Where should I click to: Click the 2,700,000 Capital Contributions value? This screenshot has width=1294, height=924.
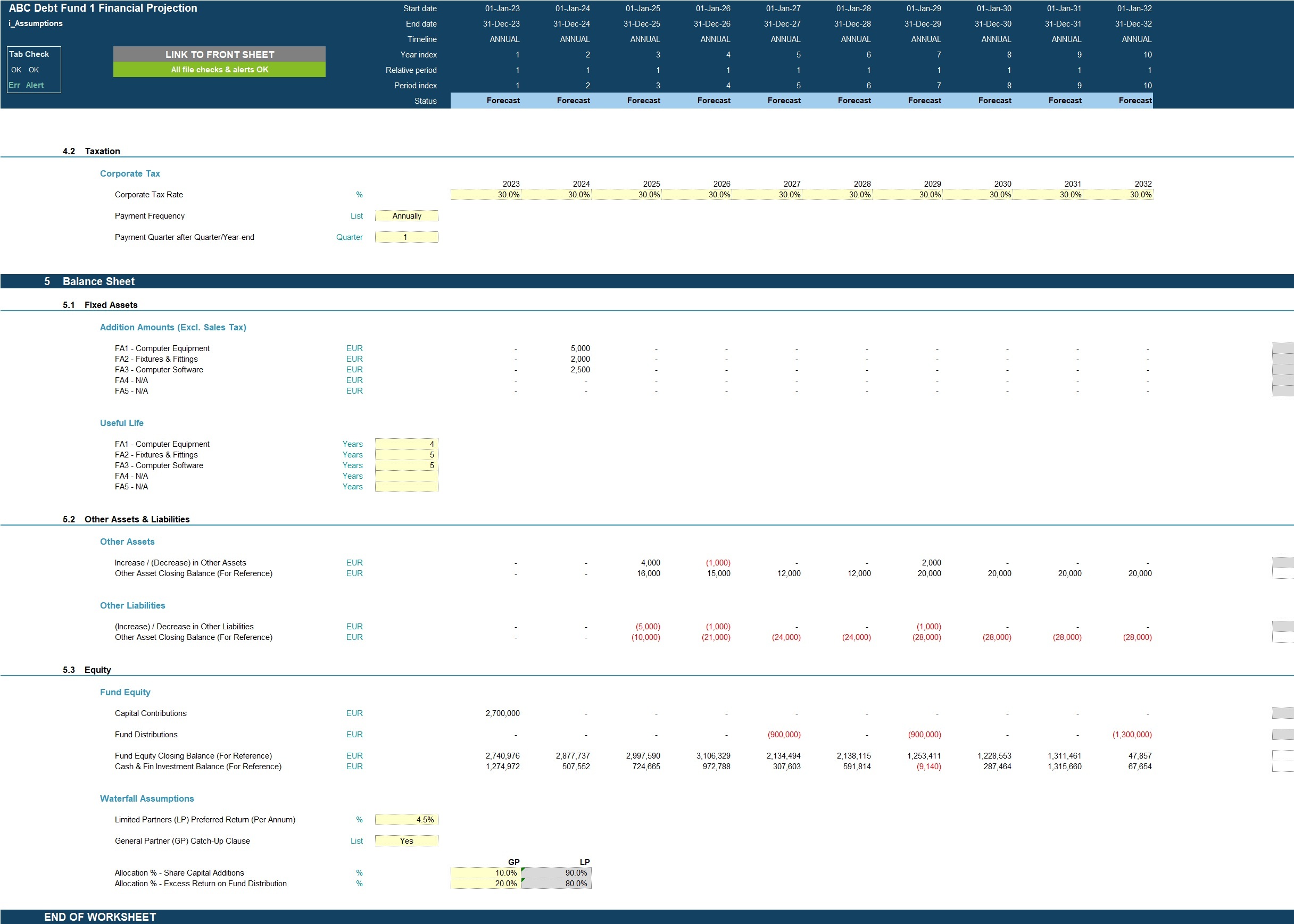pos(502,713)
